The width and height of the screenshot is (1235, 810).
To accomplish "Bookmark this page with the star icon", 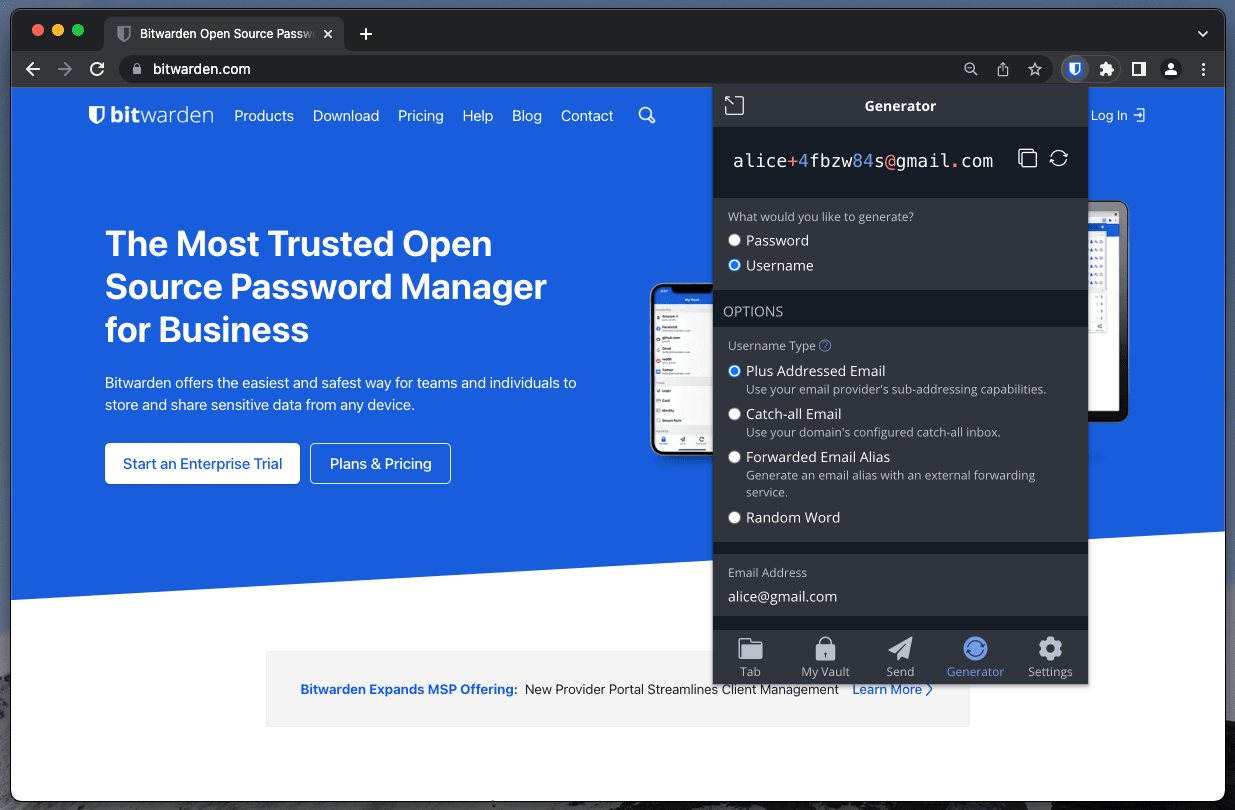I will point(1035,69).
